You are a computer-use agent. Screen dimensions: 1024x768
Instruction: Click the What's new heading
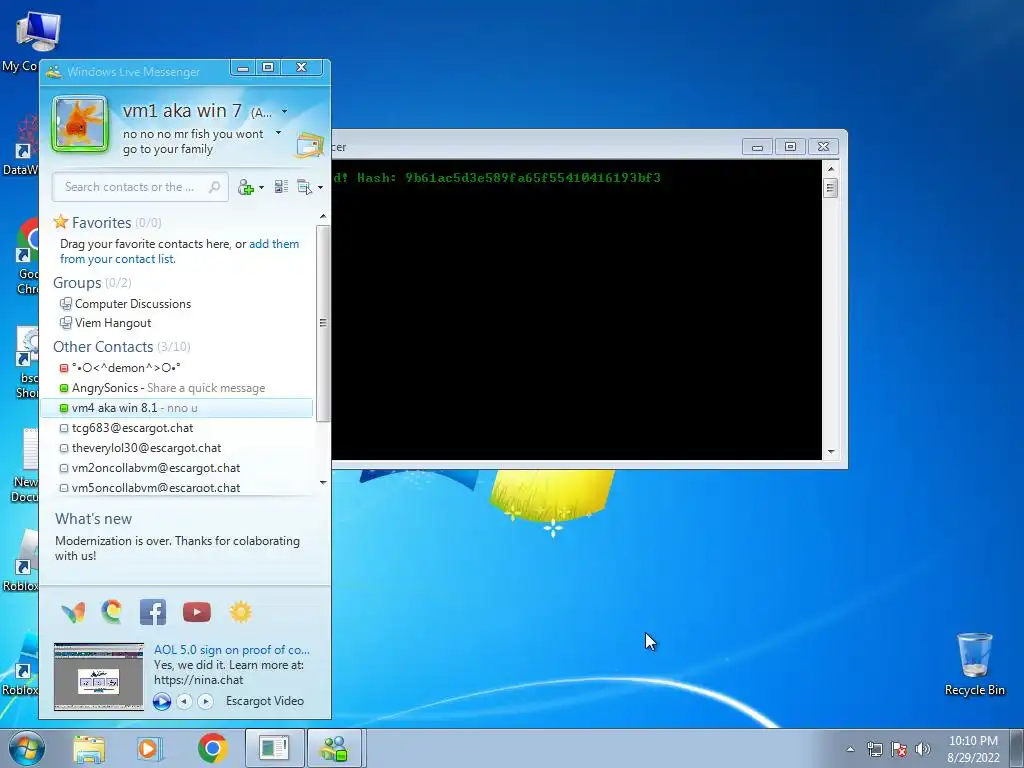point(93,519)
